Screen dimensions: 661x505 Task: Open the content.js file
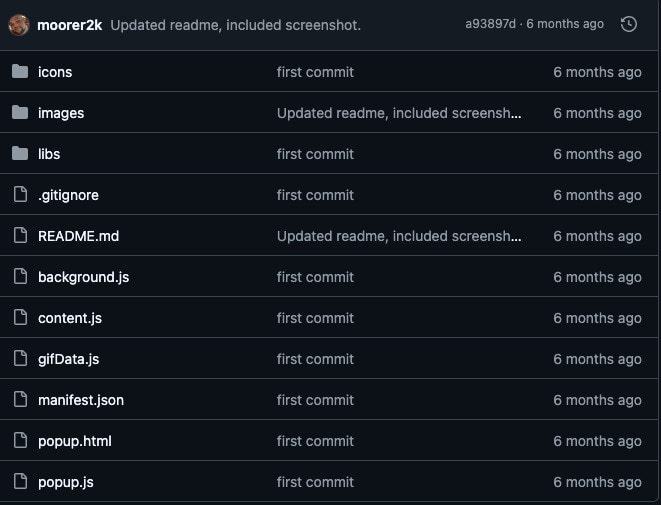pos(69,318)
